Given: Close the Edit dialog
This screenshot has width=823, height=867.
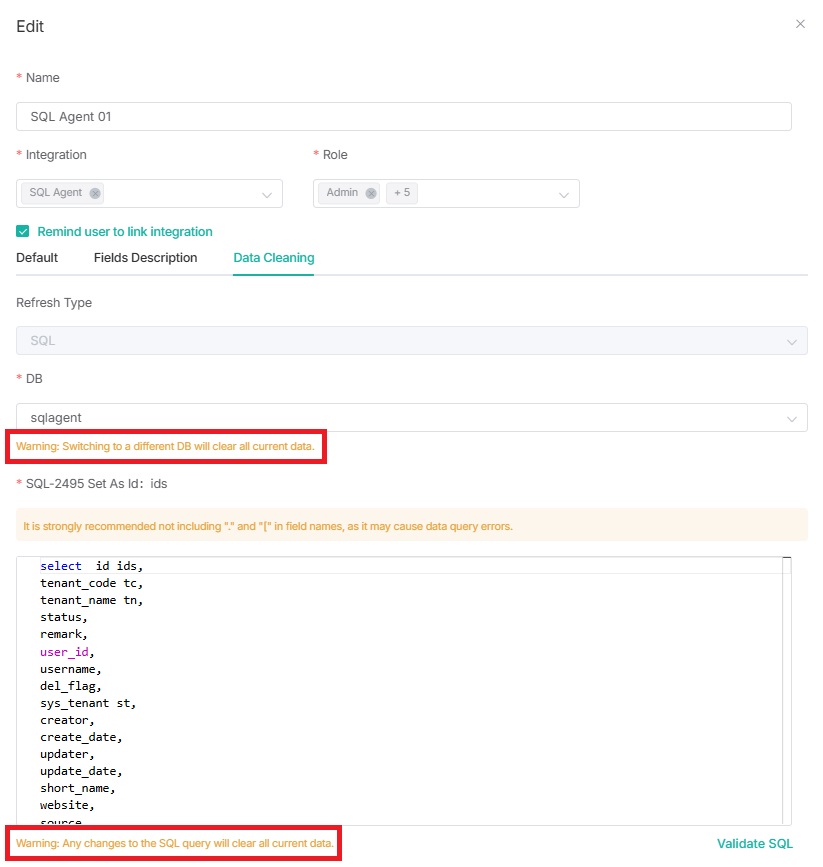Looking at the screenshot, I should click(799, 24).
